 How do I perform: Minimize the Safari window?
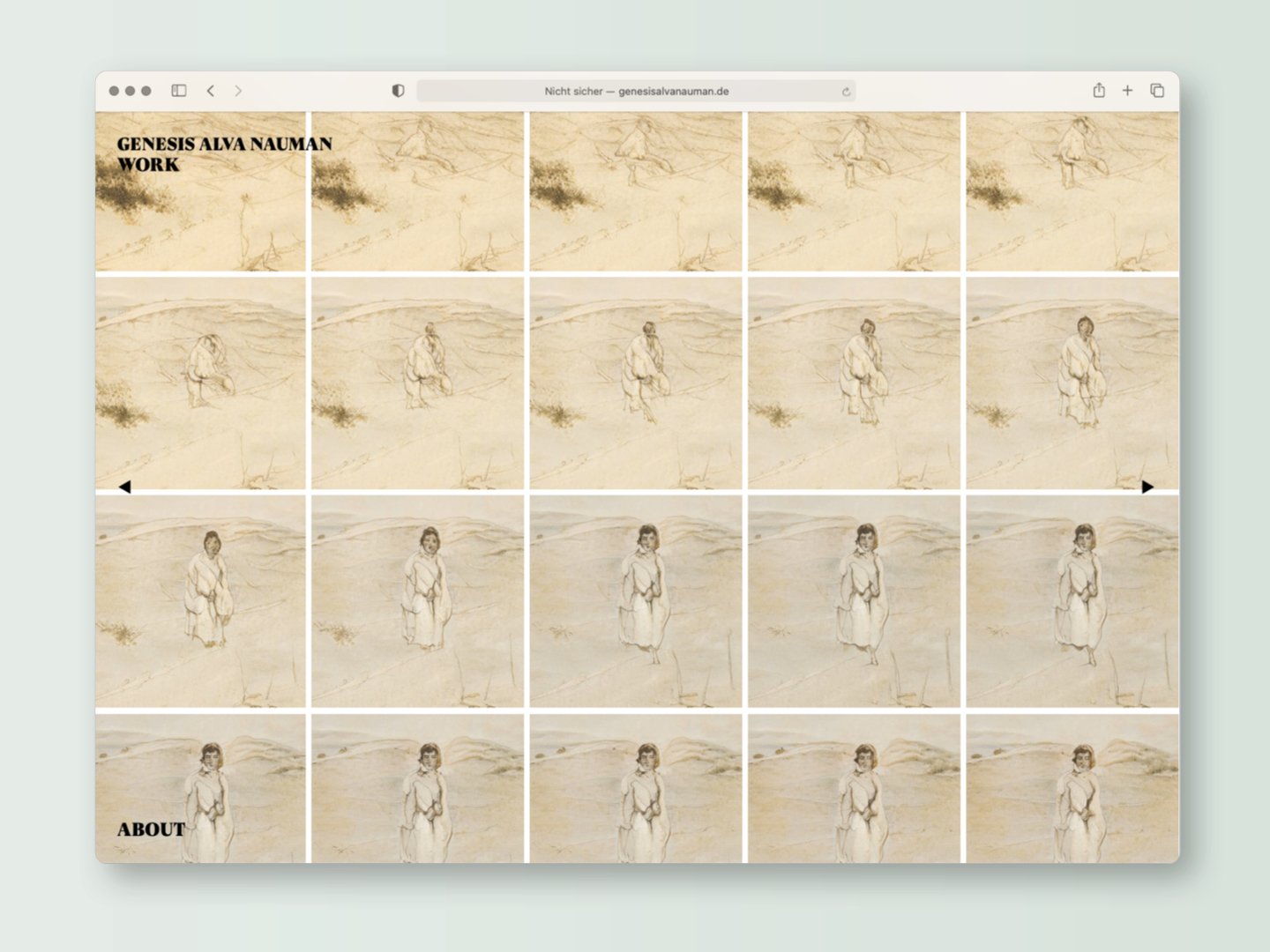click(131, 91)
